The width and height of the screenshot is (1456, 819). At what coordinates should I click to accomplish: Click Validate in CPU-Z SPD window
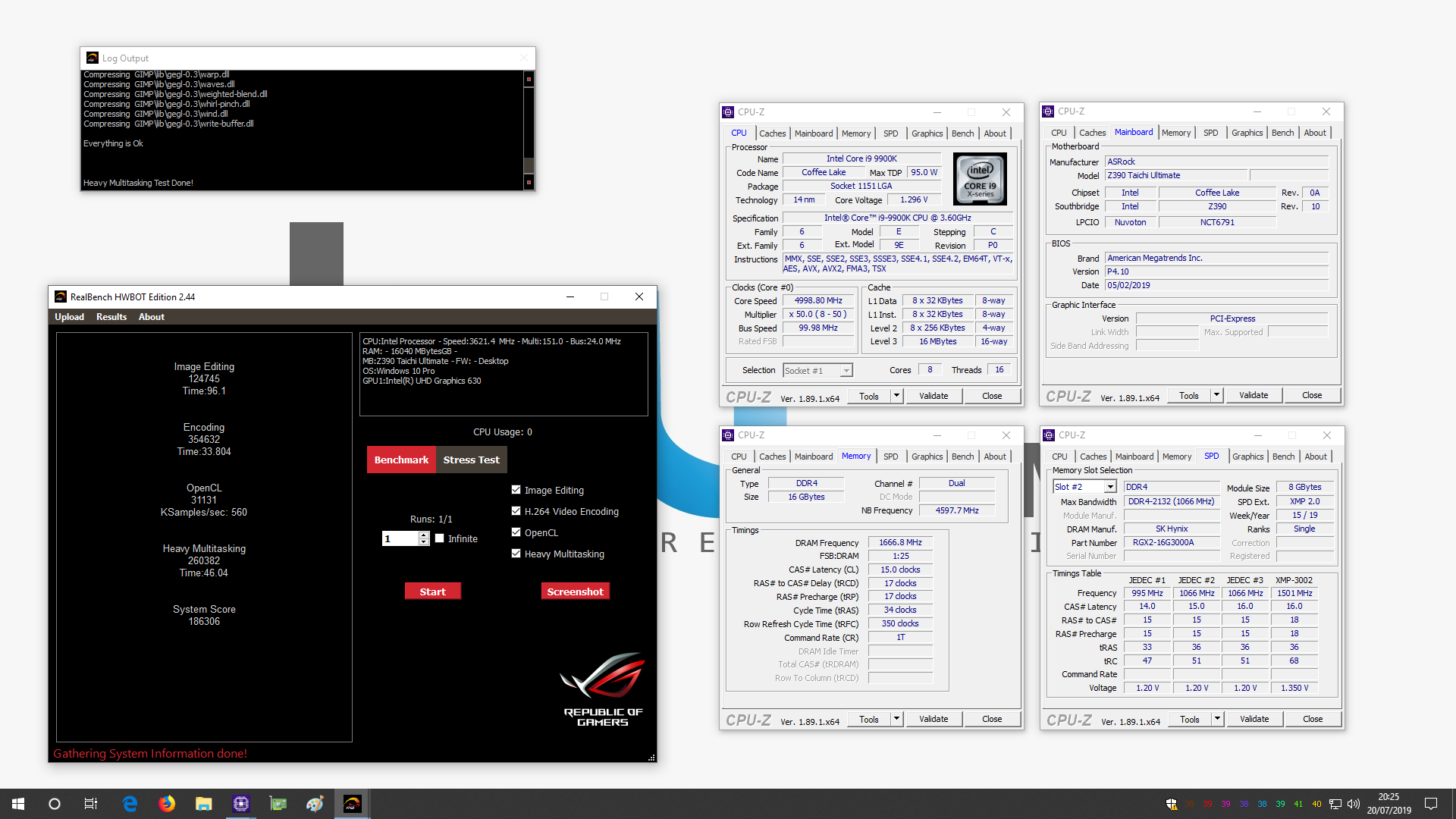(x=1254, y=719)
